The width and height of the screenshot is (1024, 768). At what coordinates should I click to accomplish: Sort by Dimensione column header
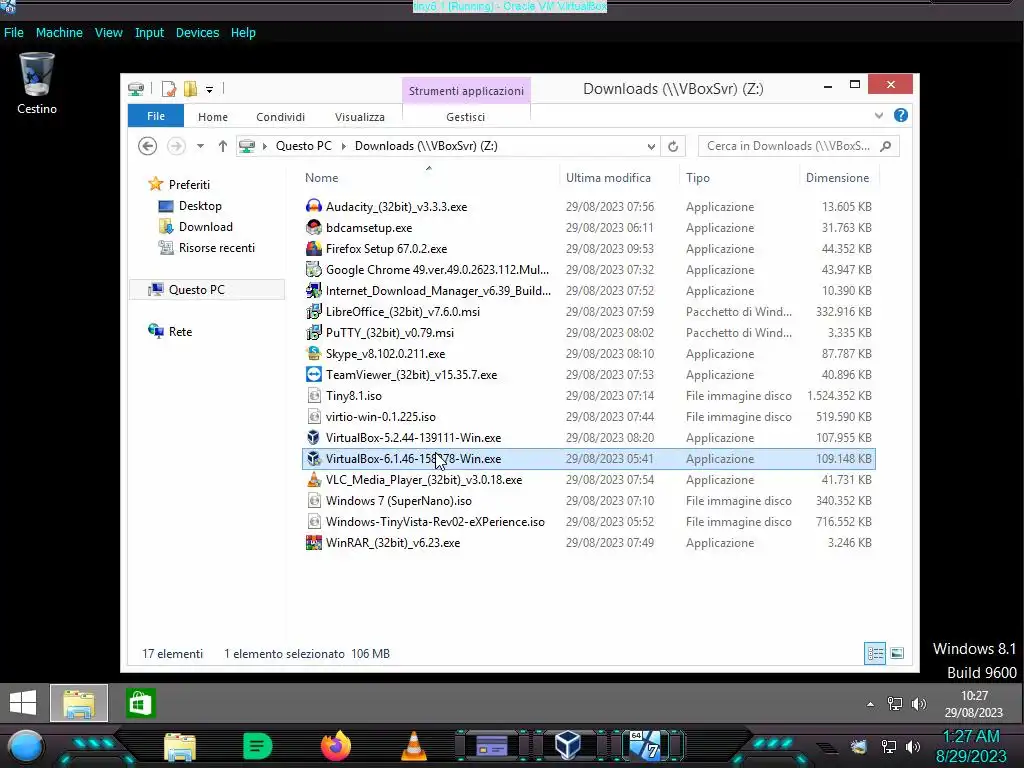point(838,178)
